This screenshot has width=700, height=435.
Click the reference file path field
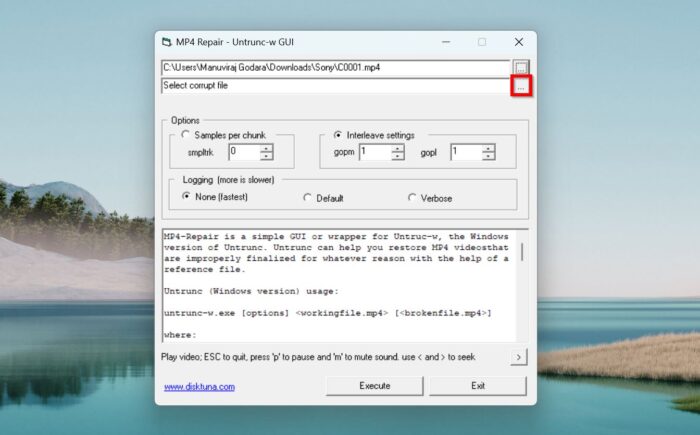coord(335,68)
